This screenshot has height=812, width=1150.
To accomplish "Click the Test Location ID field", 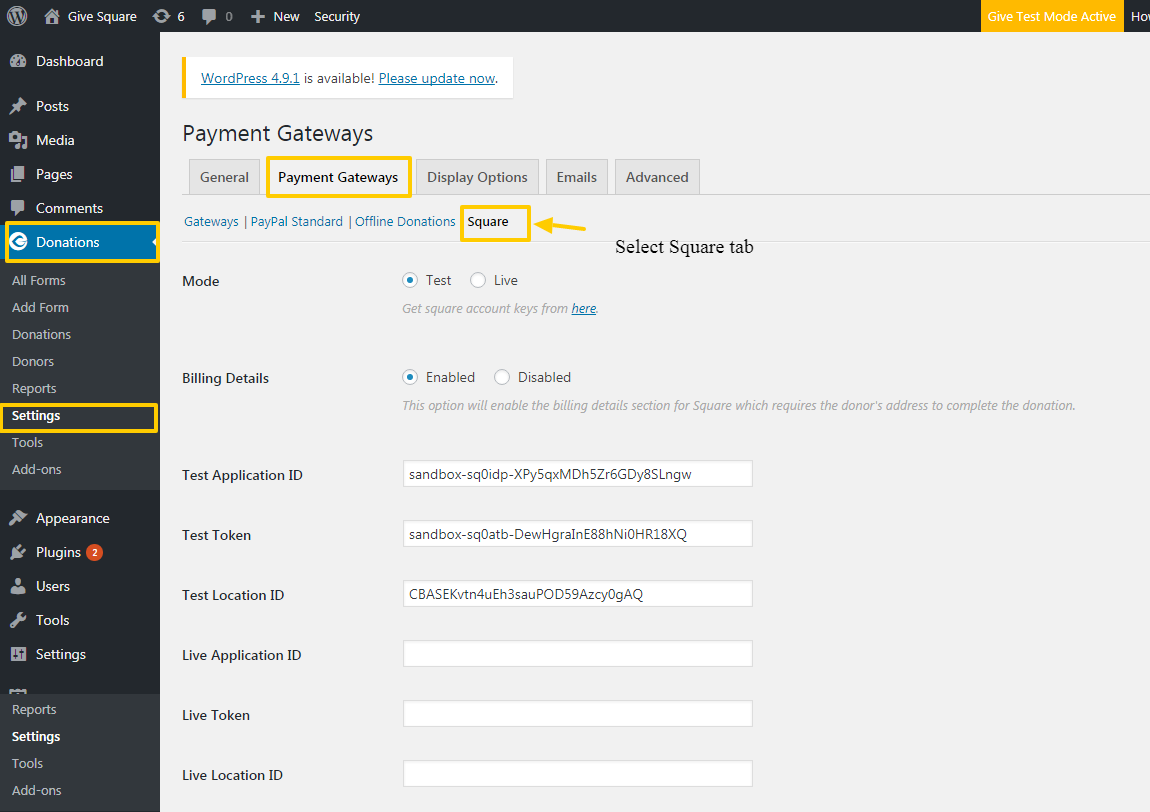I will pyautogui.click(x=577, y=594).
